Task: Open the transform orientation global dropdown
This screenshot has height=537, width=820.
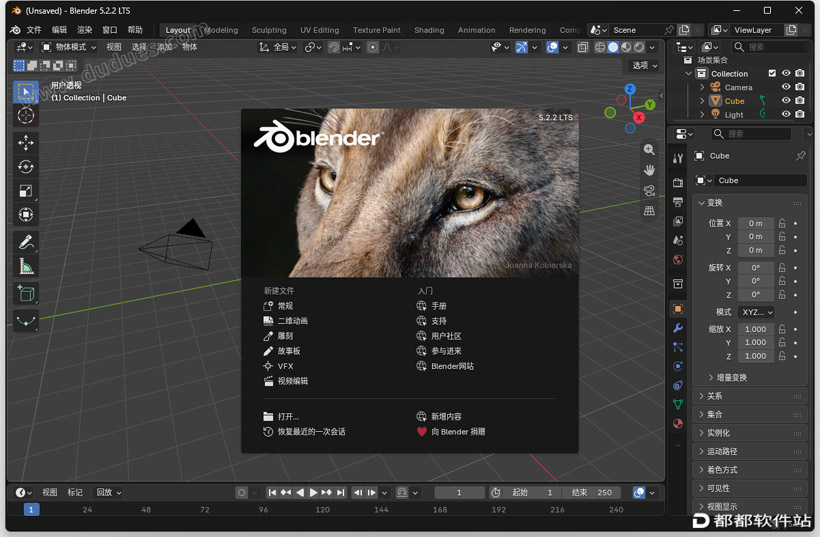Action: [x=278, y=47]
